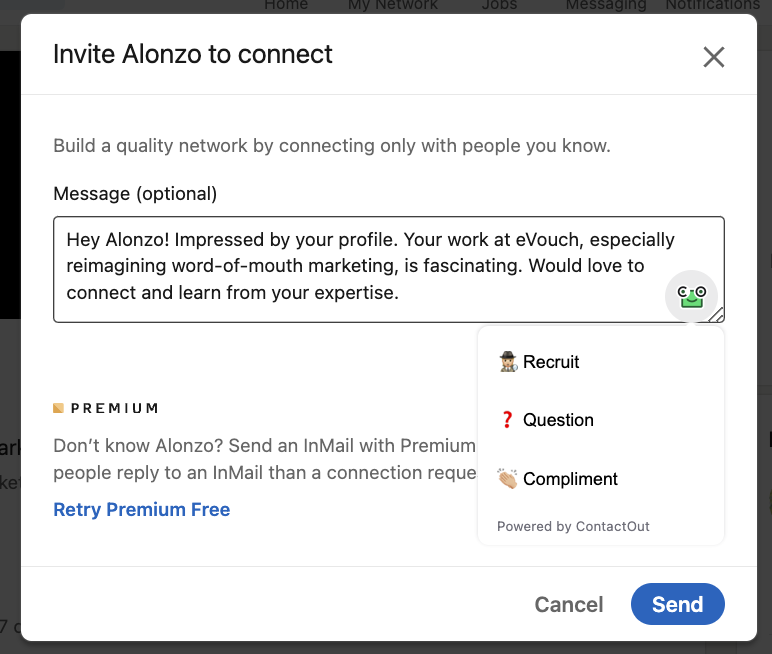Screen dimensions: 772x654
Task: Select the Recruit message template
Action: (x=551, y=362)
